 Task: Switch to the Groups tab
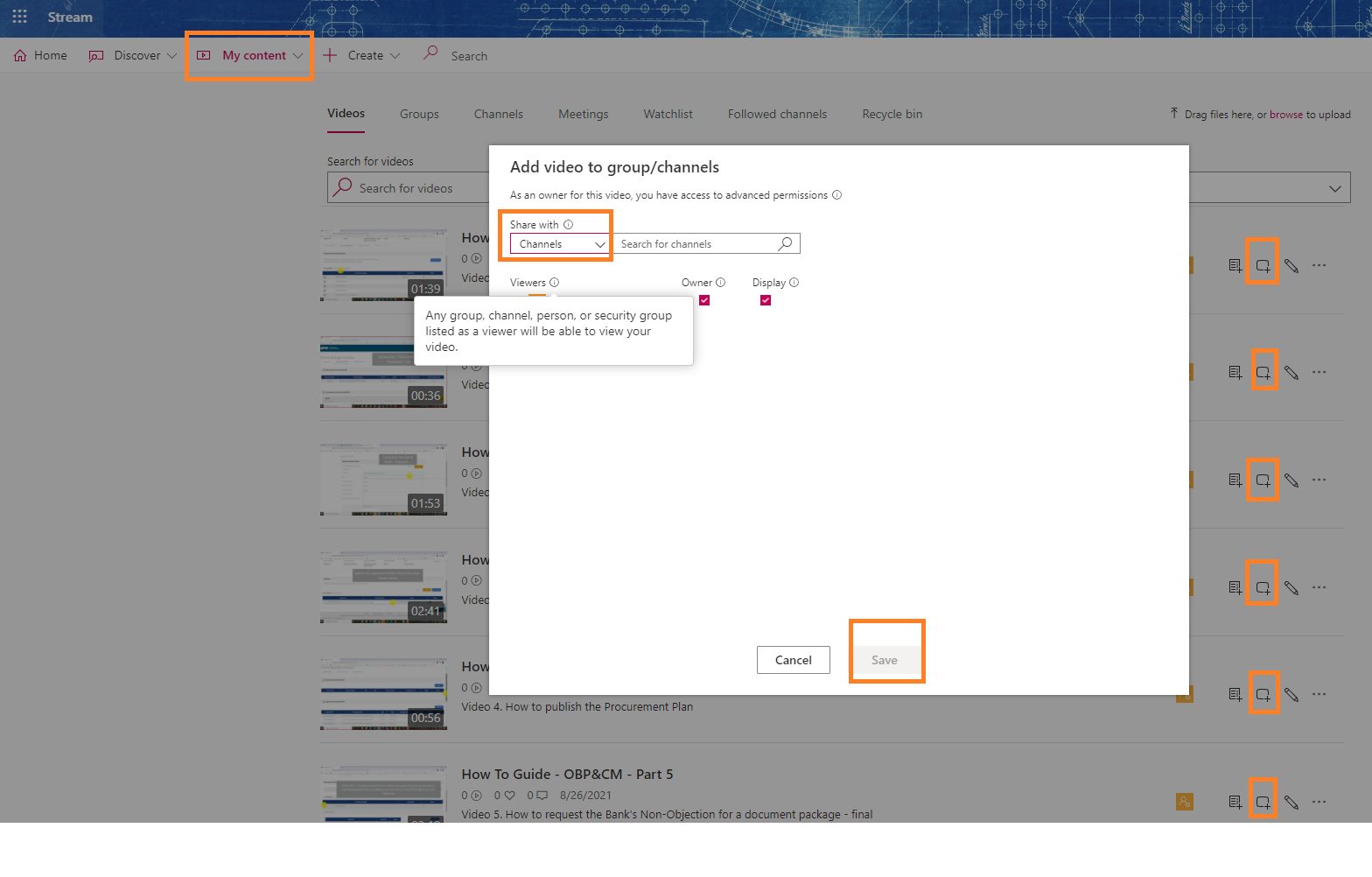pos(419,114)
